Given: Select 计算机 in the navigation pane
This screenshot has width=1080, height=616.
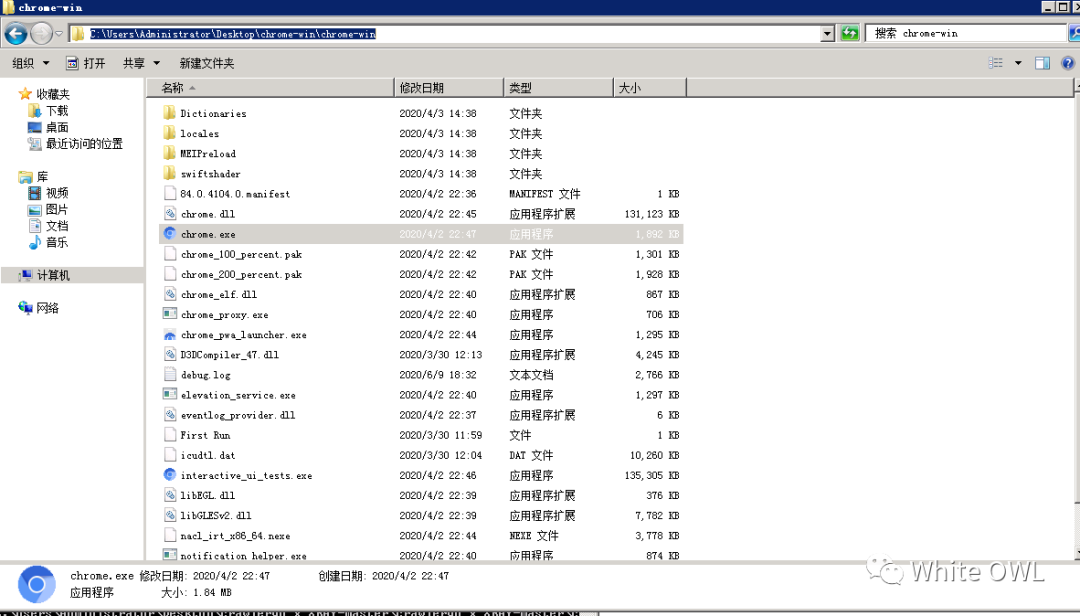Looking at the screenshot, I should 52,276.
